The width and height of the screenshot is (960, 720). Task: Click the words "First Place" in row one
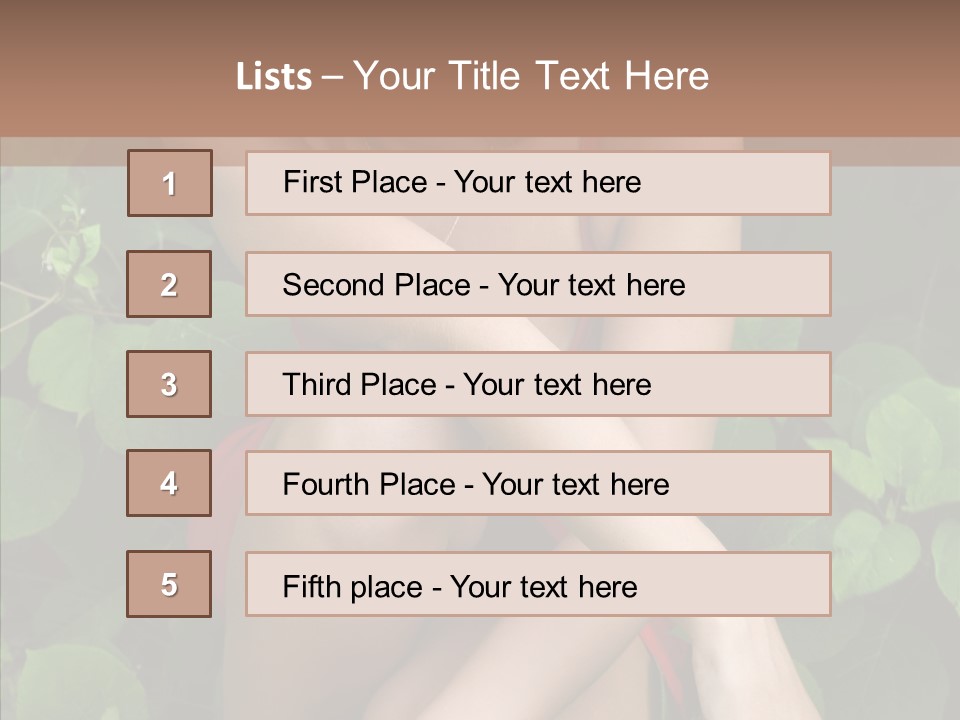coord(353,182)
